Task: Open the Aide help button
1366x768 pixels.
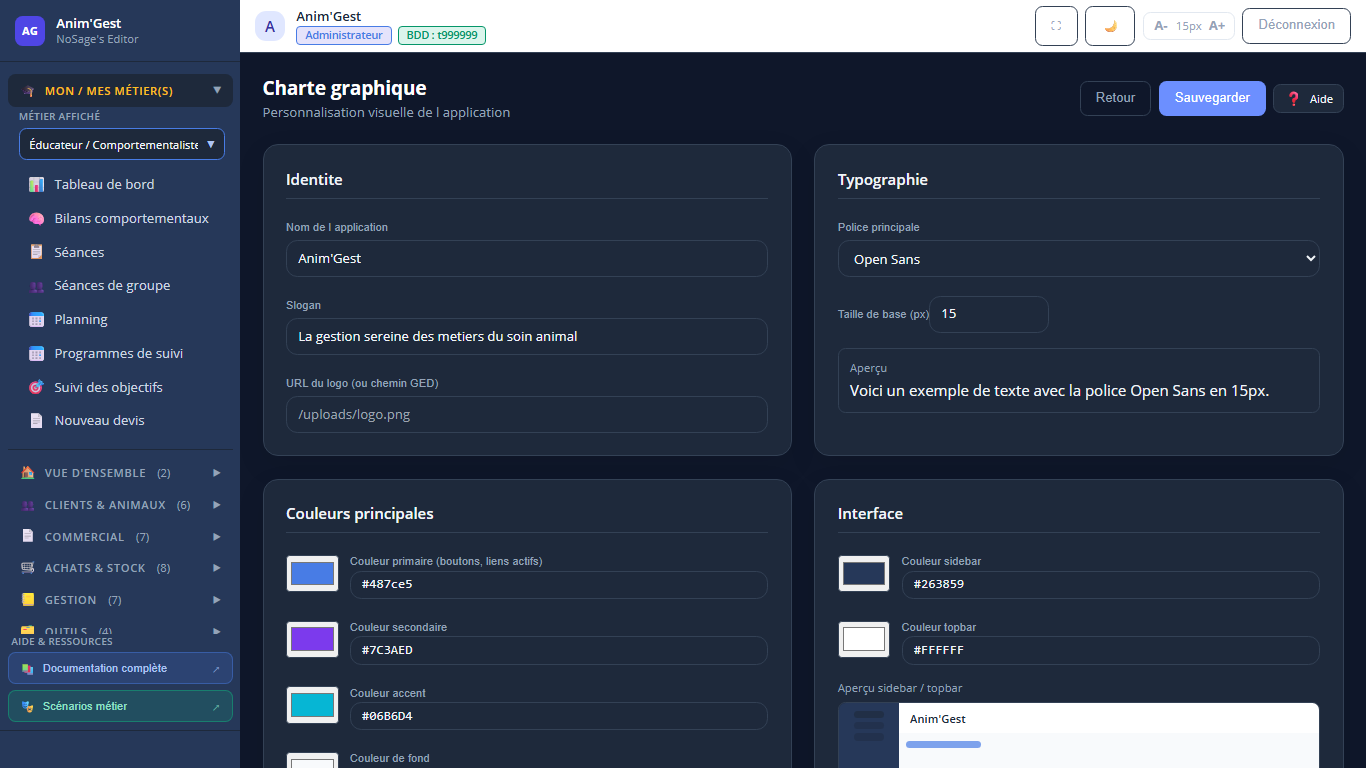Action: click(x=1308, y=99)
